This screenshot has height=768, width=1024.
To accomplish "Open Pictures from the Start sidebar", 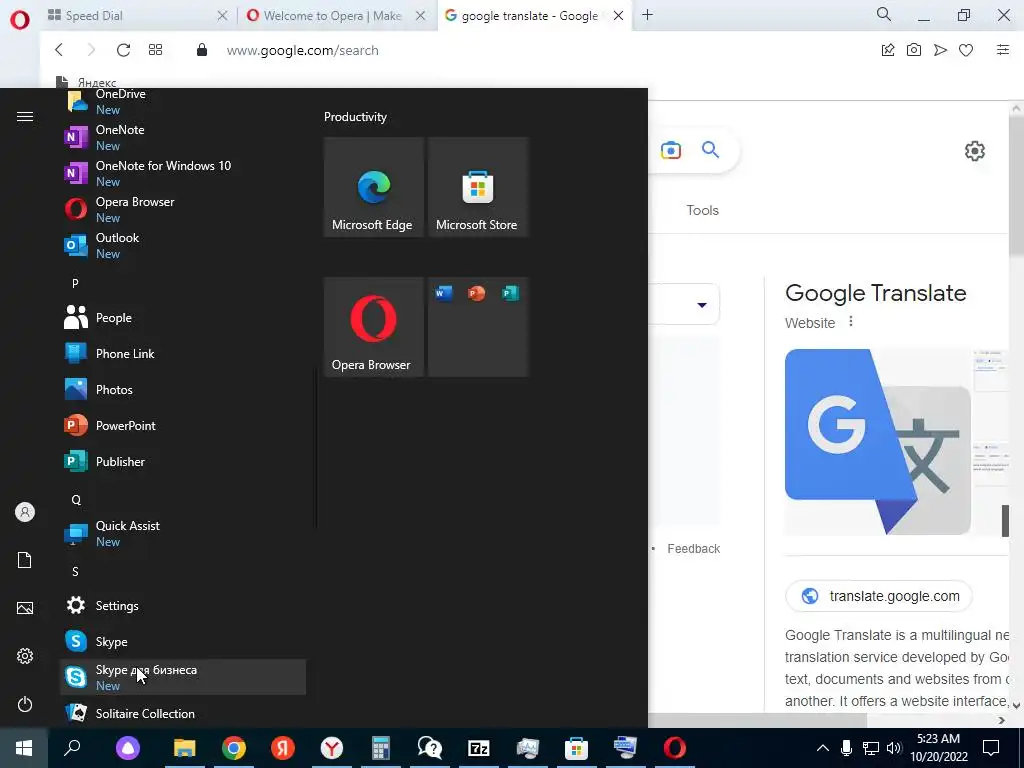I will click(x=25, y=608).
